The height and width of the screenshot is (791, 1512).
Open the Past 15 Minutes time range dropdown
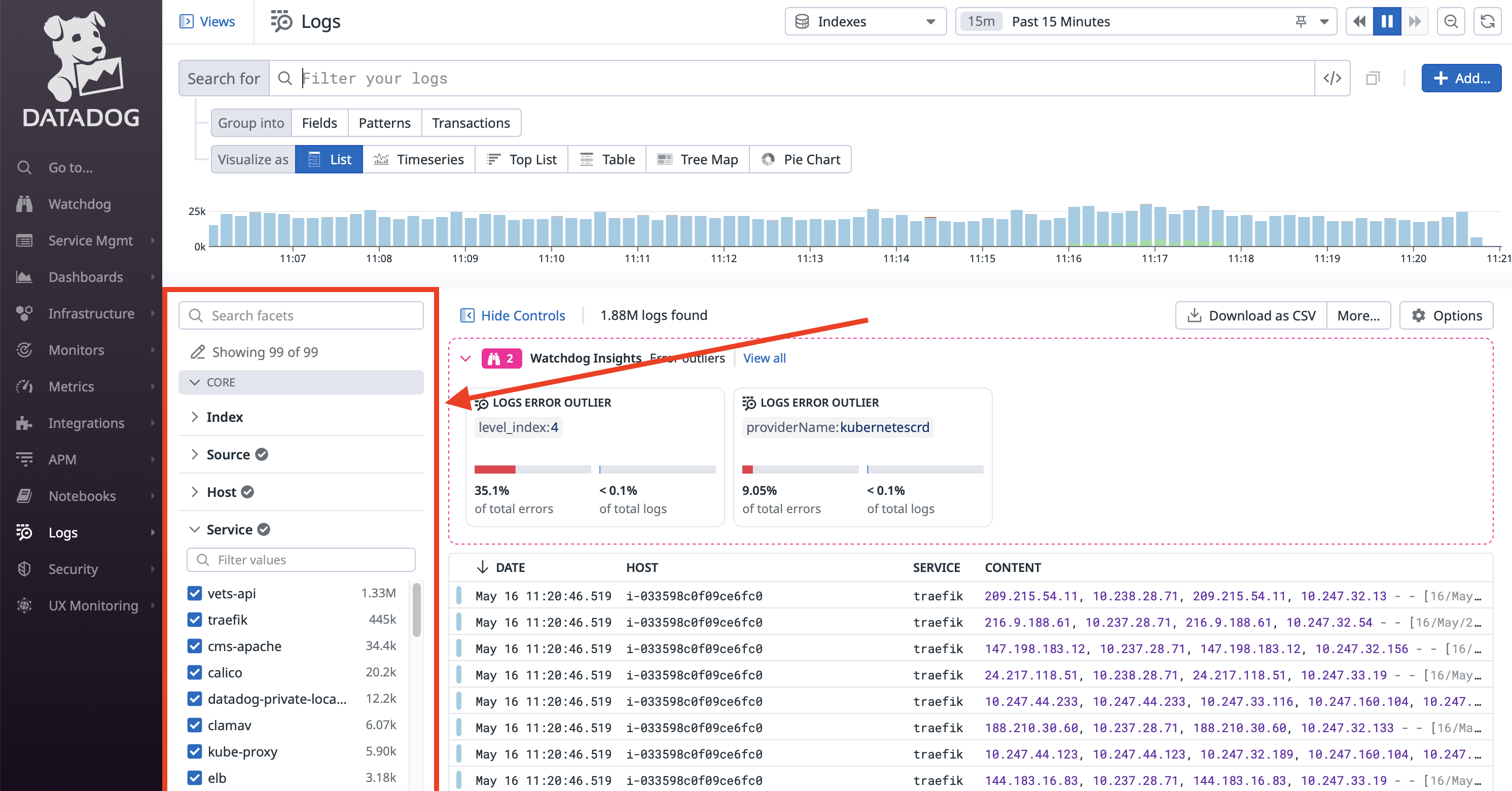click(x=1146, y=22)
